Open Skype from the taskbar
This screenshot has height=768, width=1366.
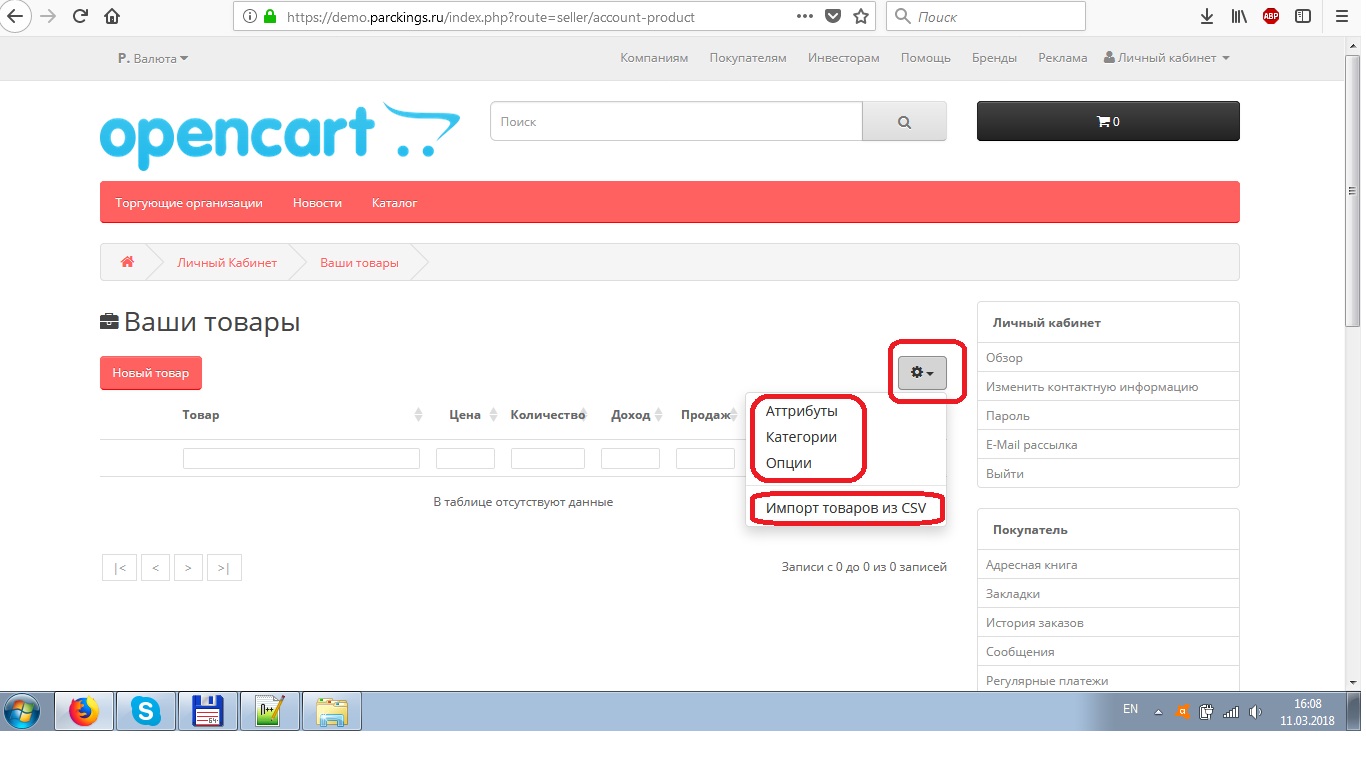tap(146, 712)
